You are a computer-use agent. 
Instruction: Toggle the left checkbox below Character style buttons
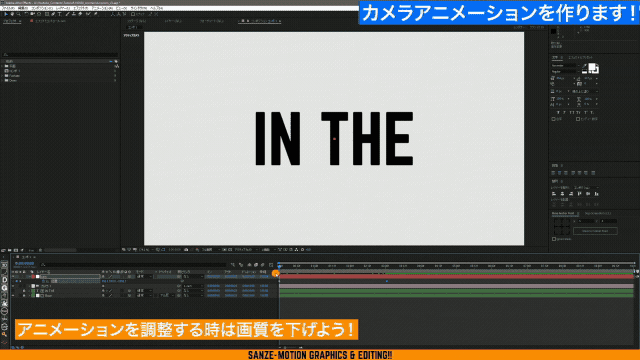(x=553, y=119)
